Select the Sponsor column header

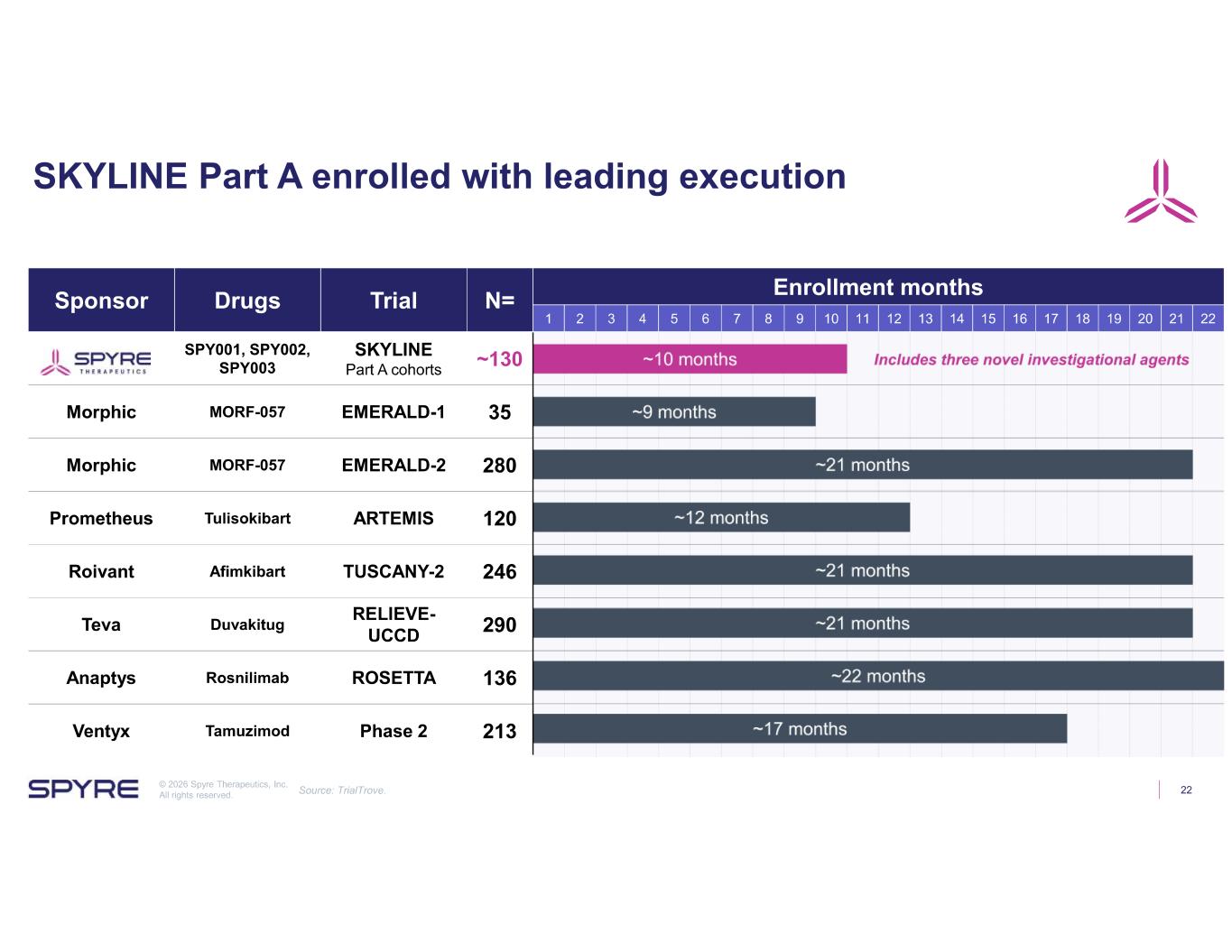click(x=101, y=300)
